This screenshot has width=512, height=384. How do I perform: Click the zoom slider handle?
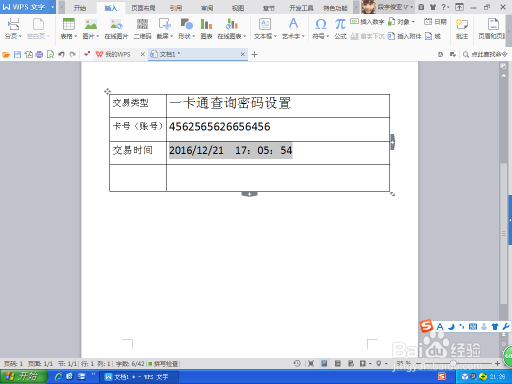(x=453, y=363)
